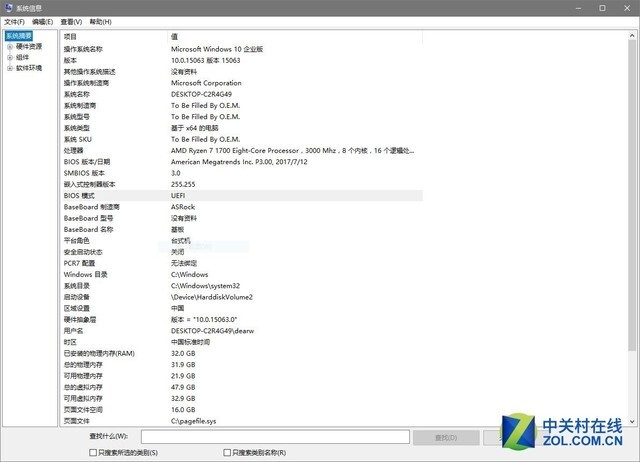Select the 处理器 row label
The image size is (640, 462).
73,151
